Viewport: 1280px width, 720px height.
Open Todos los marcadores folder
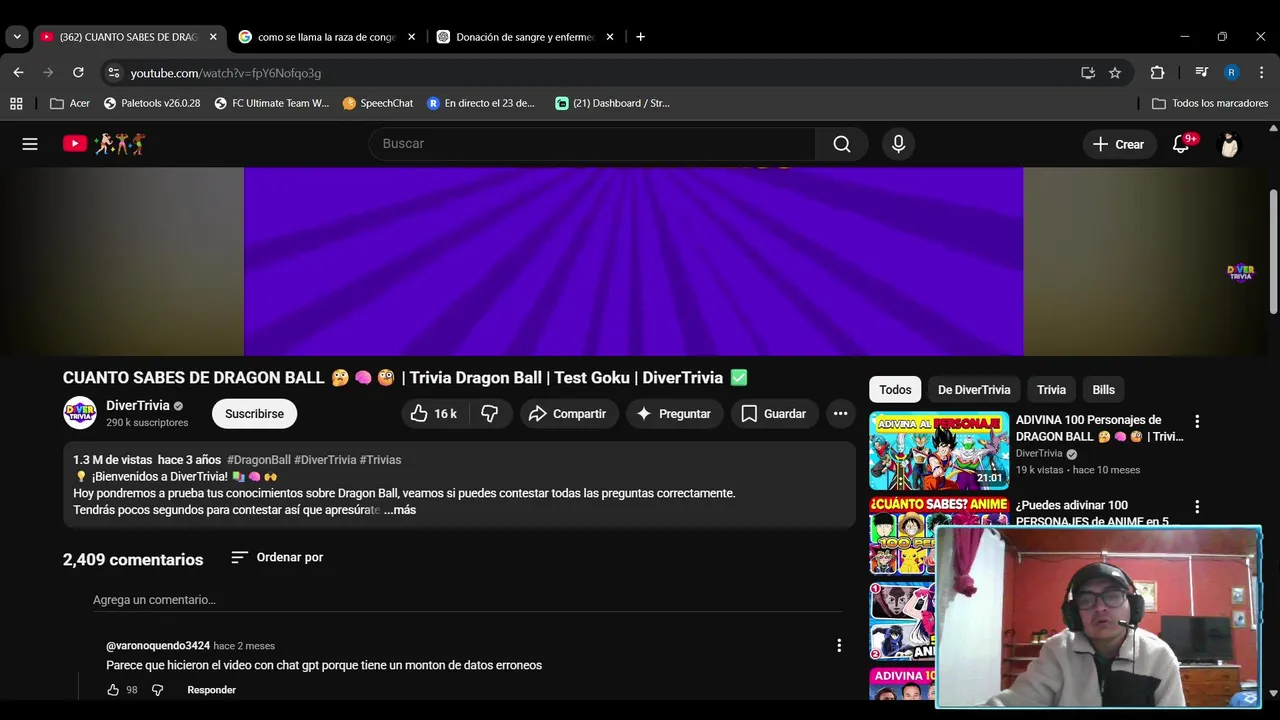click(1210, 103)
